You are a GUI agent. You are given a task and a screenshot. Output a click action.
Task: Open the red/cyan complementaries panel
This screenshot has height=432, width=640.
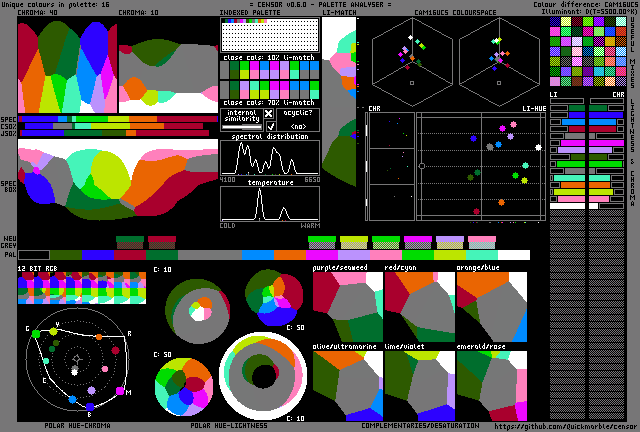pyautogui.click(x=420, y=307)
